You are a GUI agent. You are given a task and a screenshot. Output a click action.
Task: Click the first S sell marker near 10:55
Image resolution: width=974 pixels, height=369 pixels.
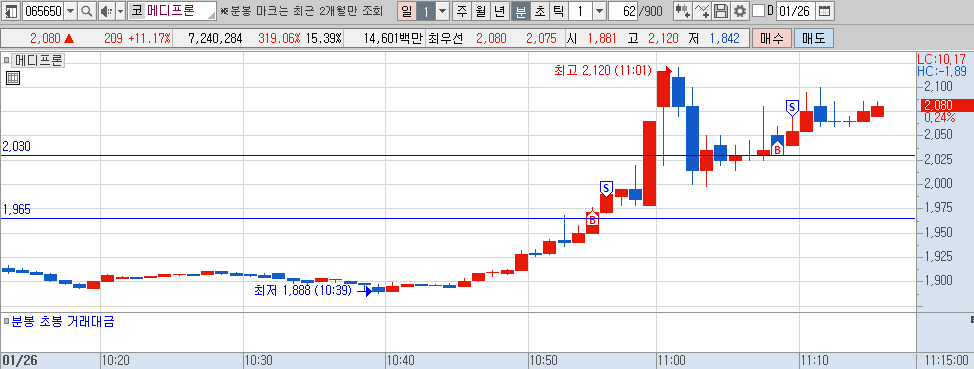tap(606, 188)
